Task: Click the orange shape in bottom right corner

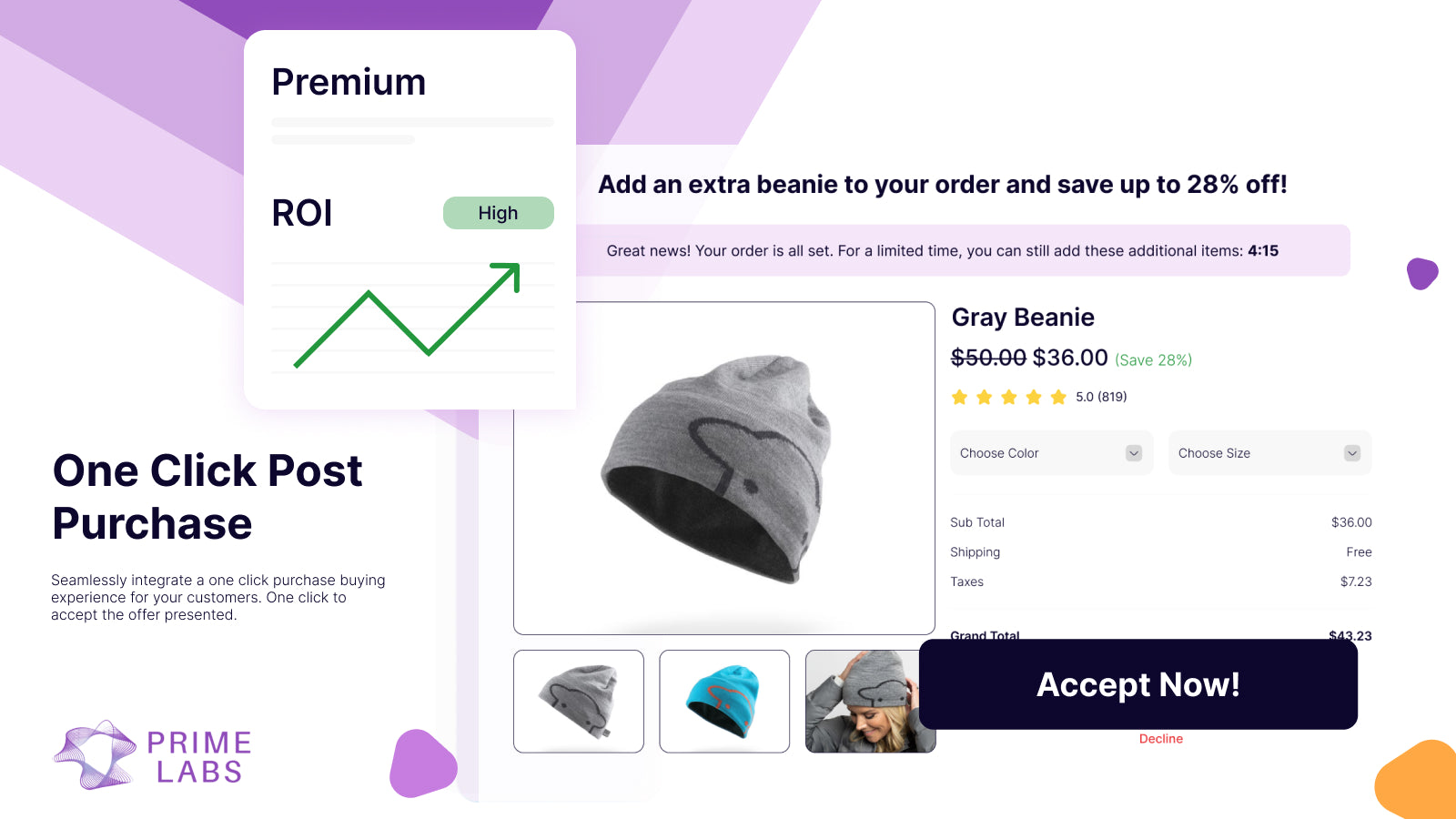Action: (x=1420, y=778)
